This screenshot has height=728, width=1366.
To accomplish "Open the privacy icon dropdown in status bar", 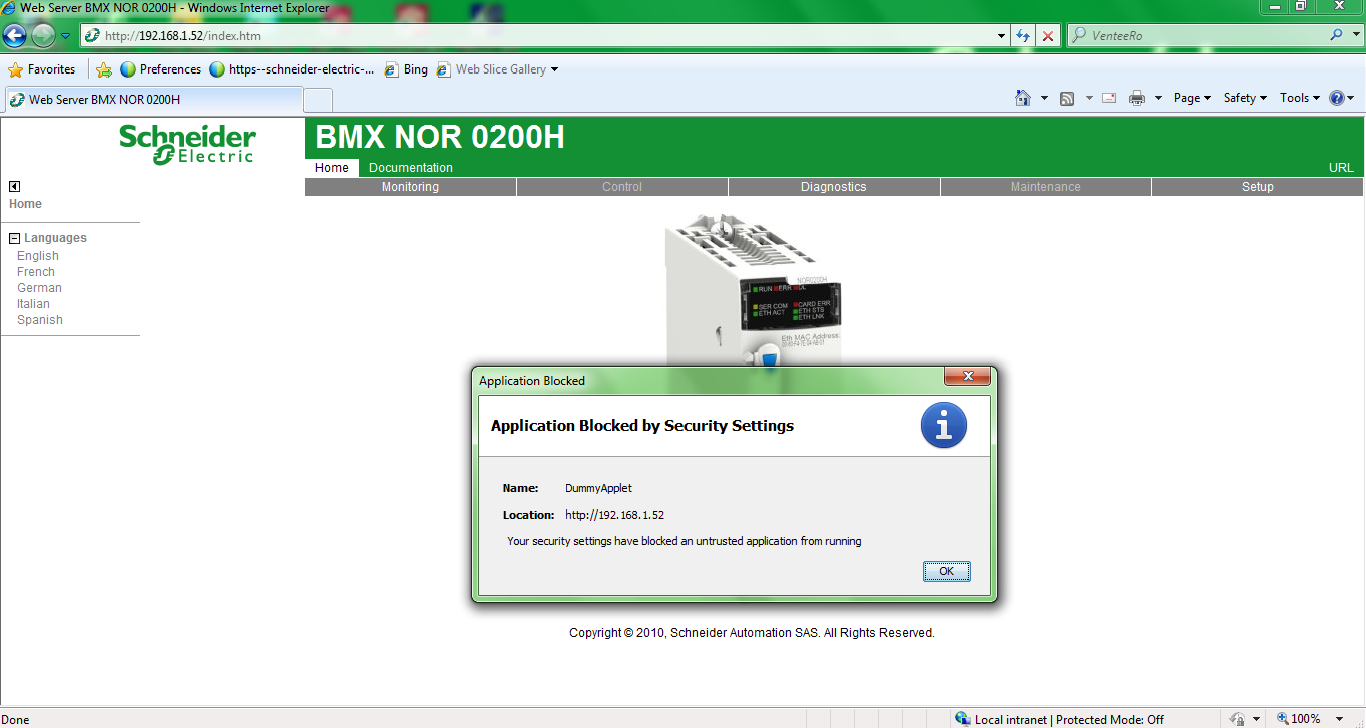I will point(1256,719).
